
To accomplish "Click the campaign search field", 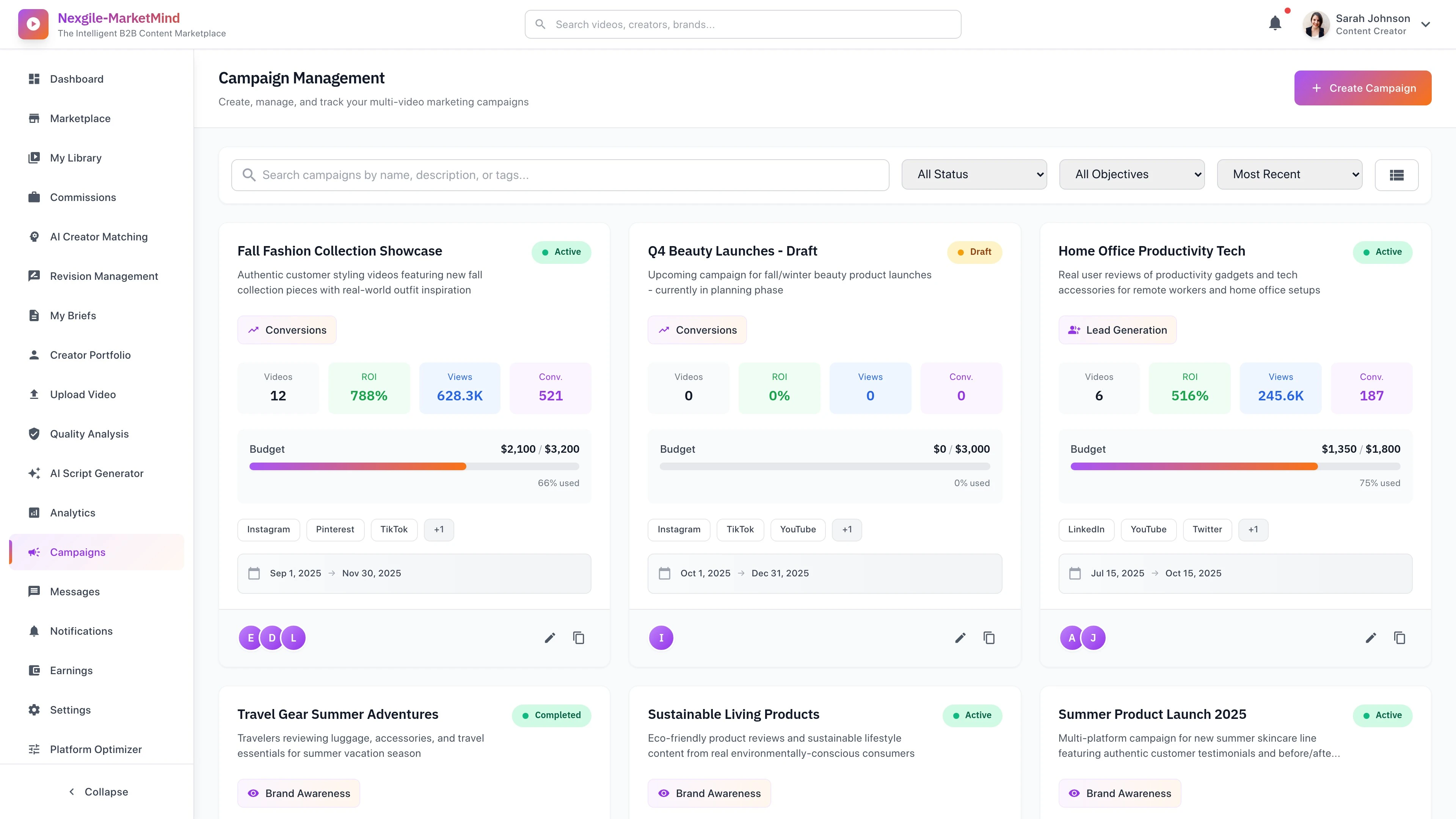I will point(560,175).
